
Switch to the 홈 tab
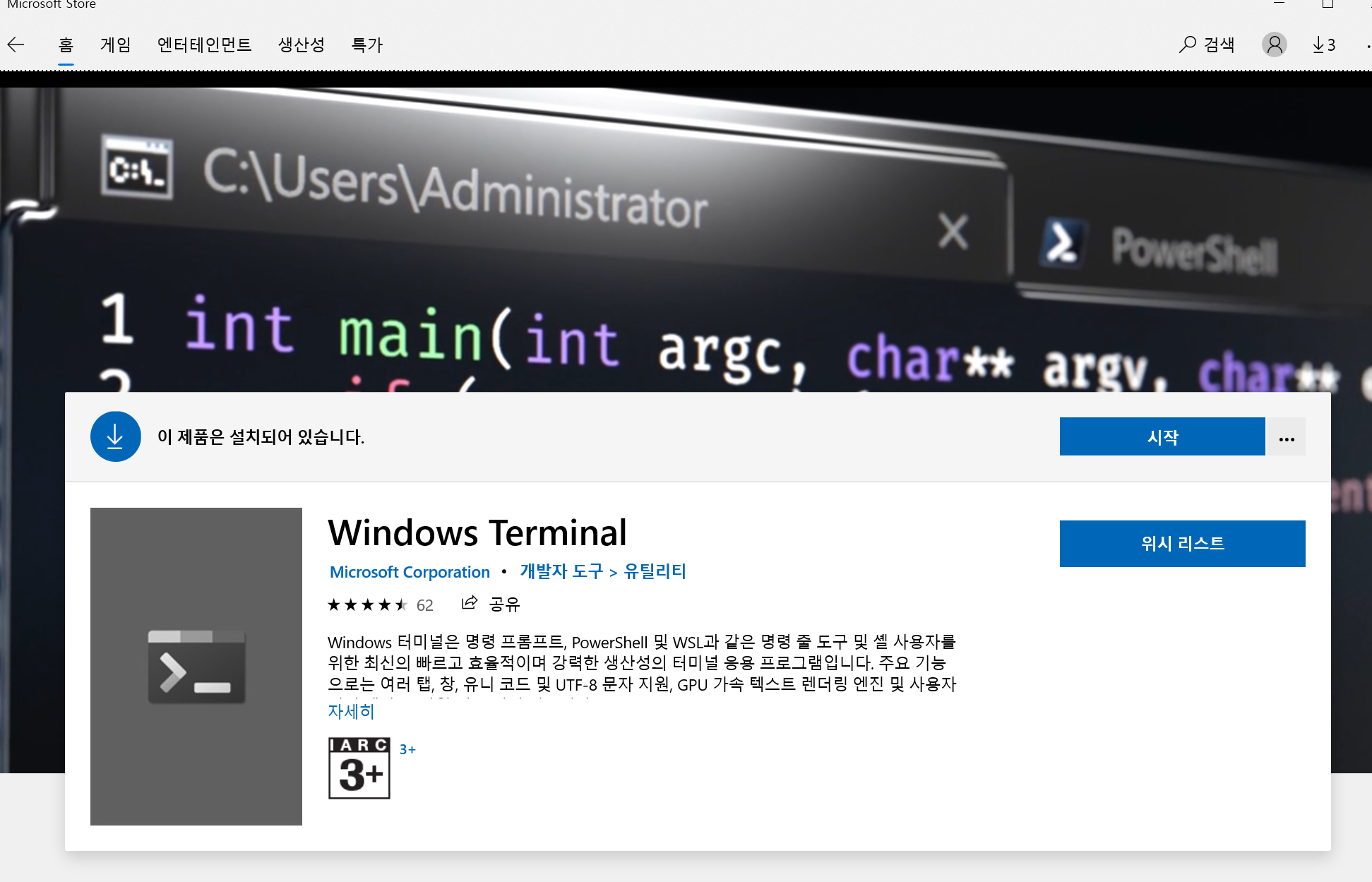[66, 45]
